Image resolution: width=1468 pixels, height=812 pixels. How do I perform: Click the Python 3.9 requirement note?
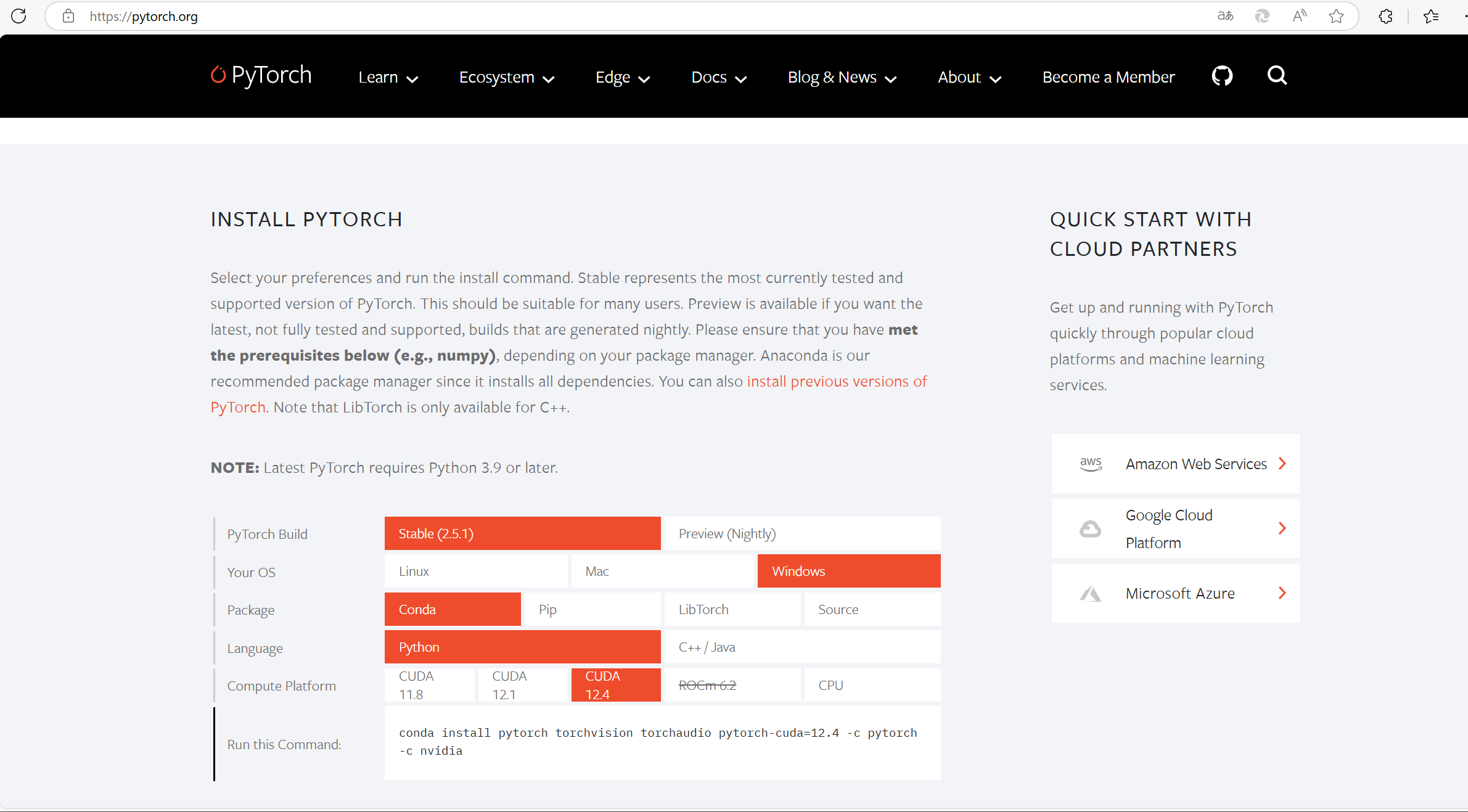click(384, 468)
